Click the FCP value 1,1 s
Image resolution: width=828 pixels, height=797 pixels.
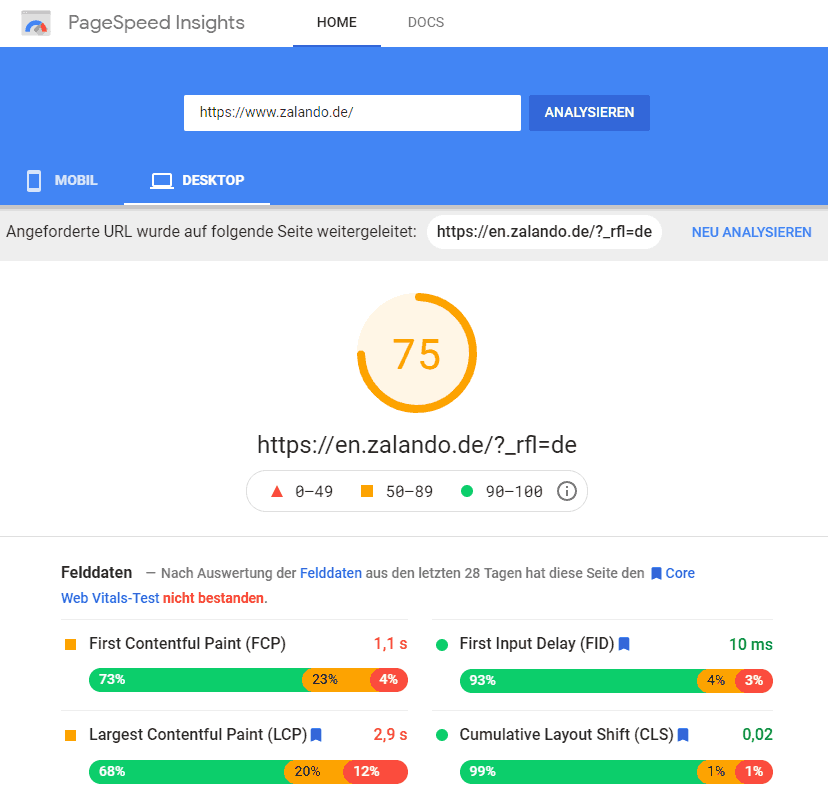click(x=391, y=643)
